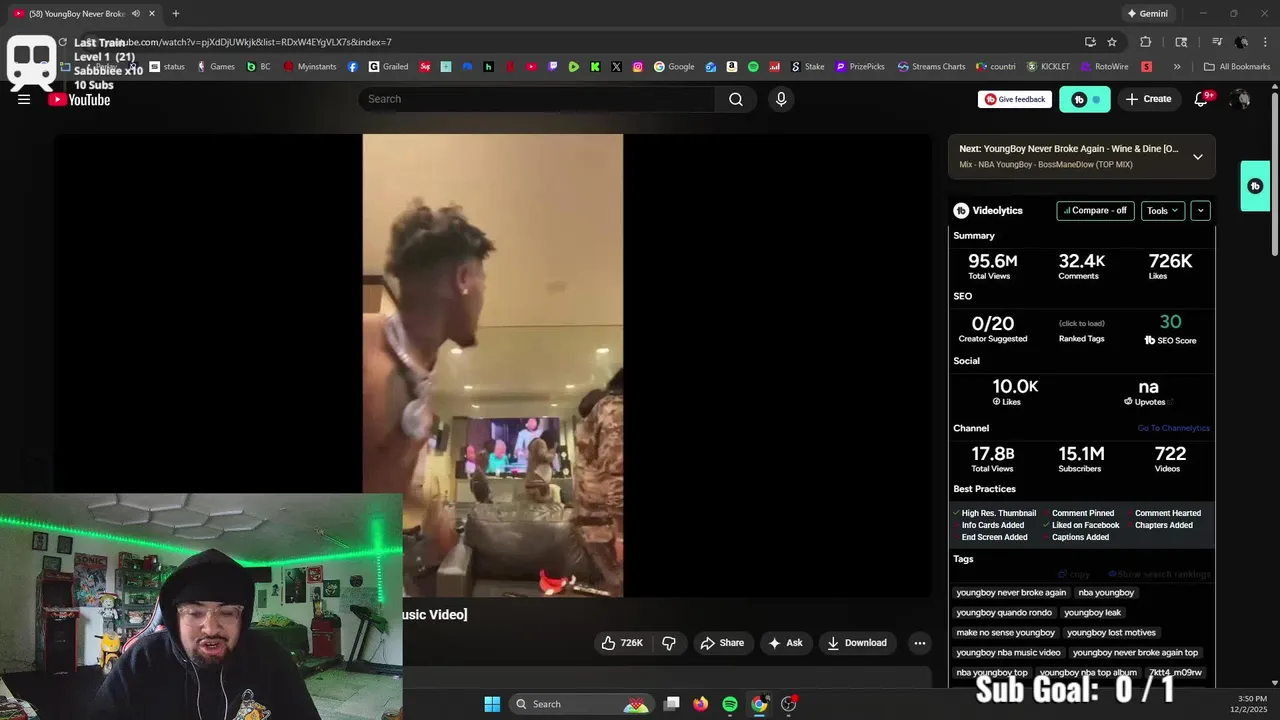Focus the Windows taskbar search box
This screenshot has width=1280, height=720.
582,704
